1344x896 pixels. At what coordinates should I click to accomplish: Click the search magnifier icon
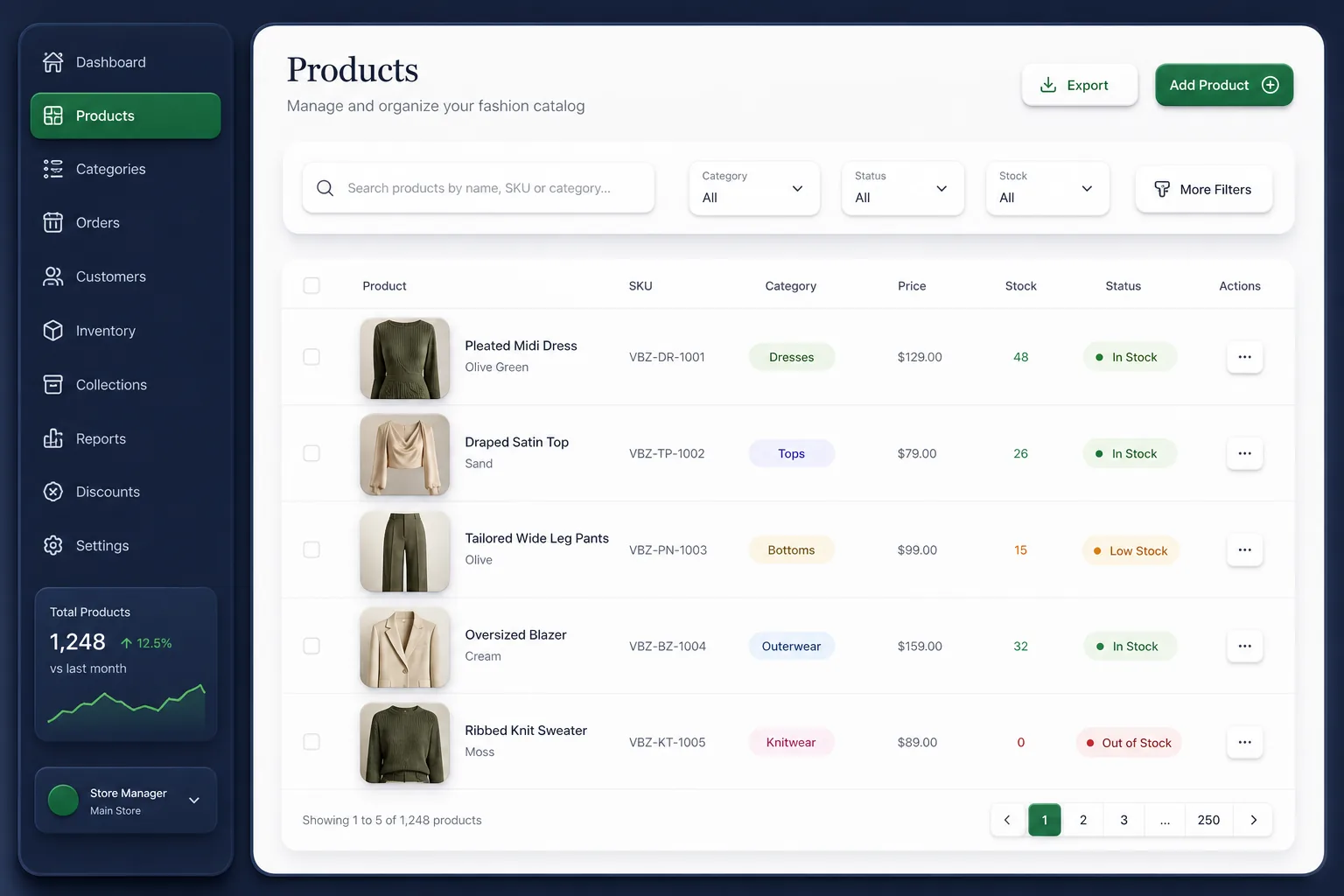tap(325, 188)
